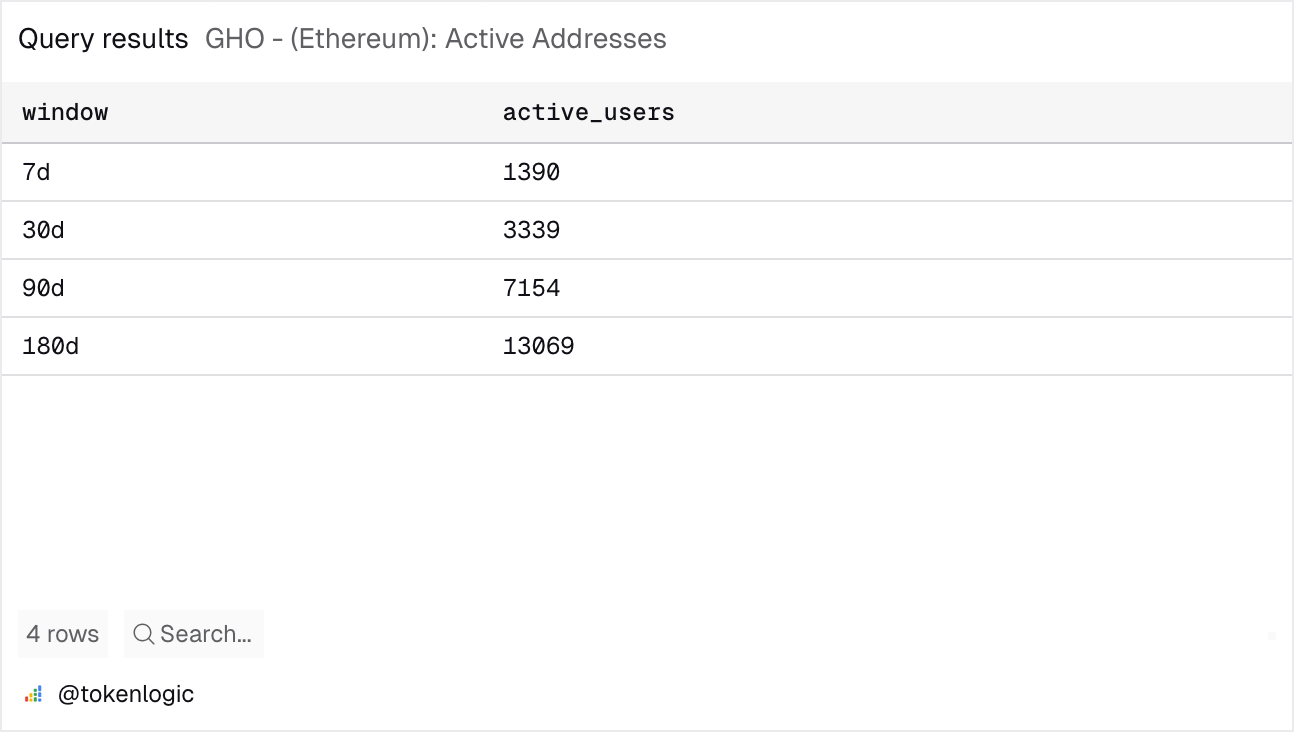Select the 7154 active users value
This screenshot has width=1294, height=732.
coord(531,289)
